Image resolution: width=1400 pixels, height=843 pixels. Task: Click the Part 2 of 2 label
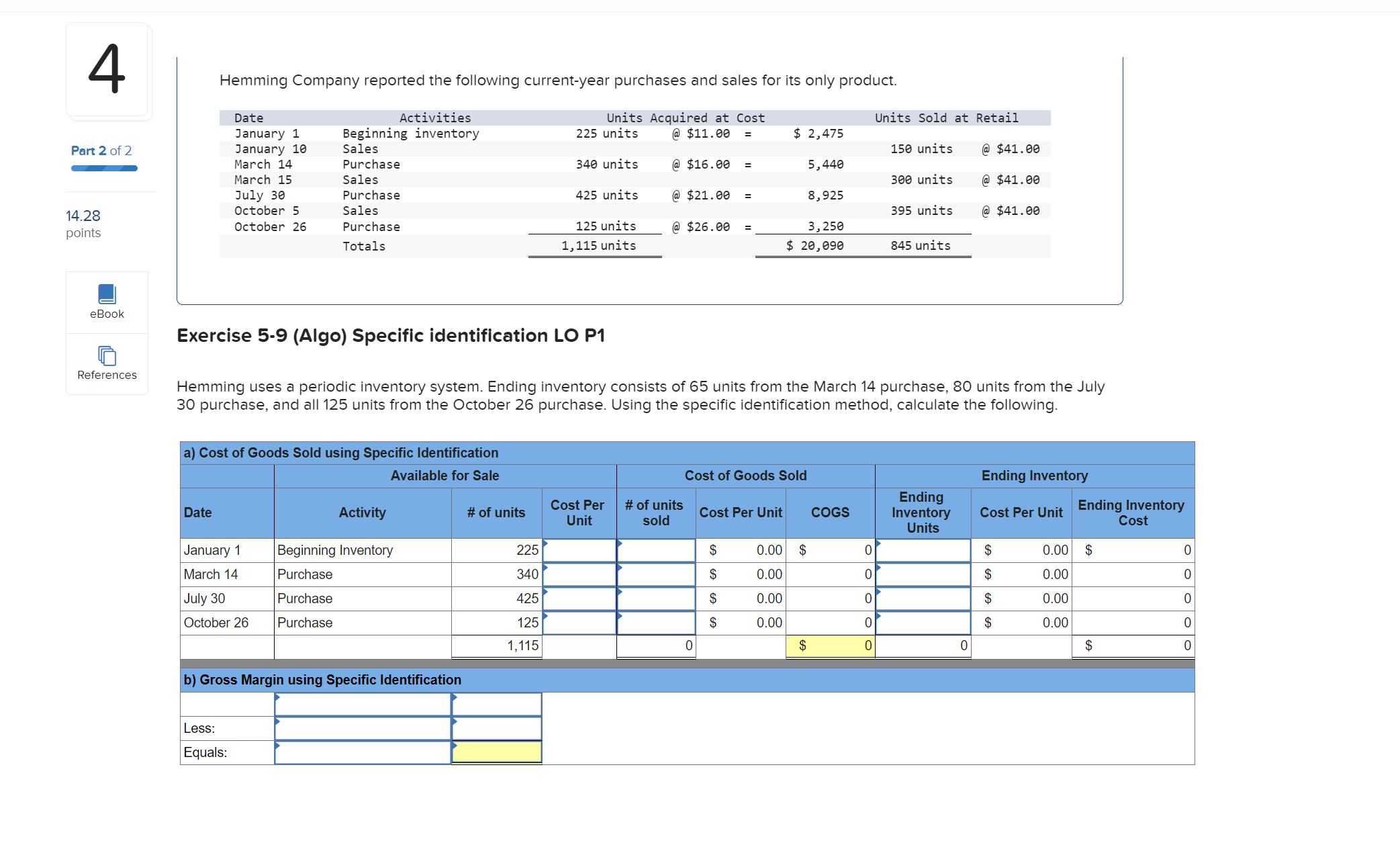pos(101,150)
